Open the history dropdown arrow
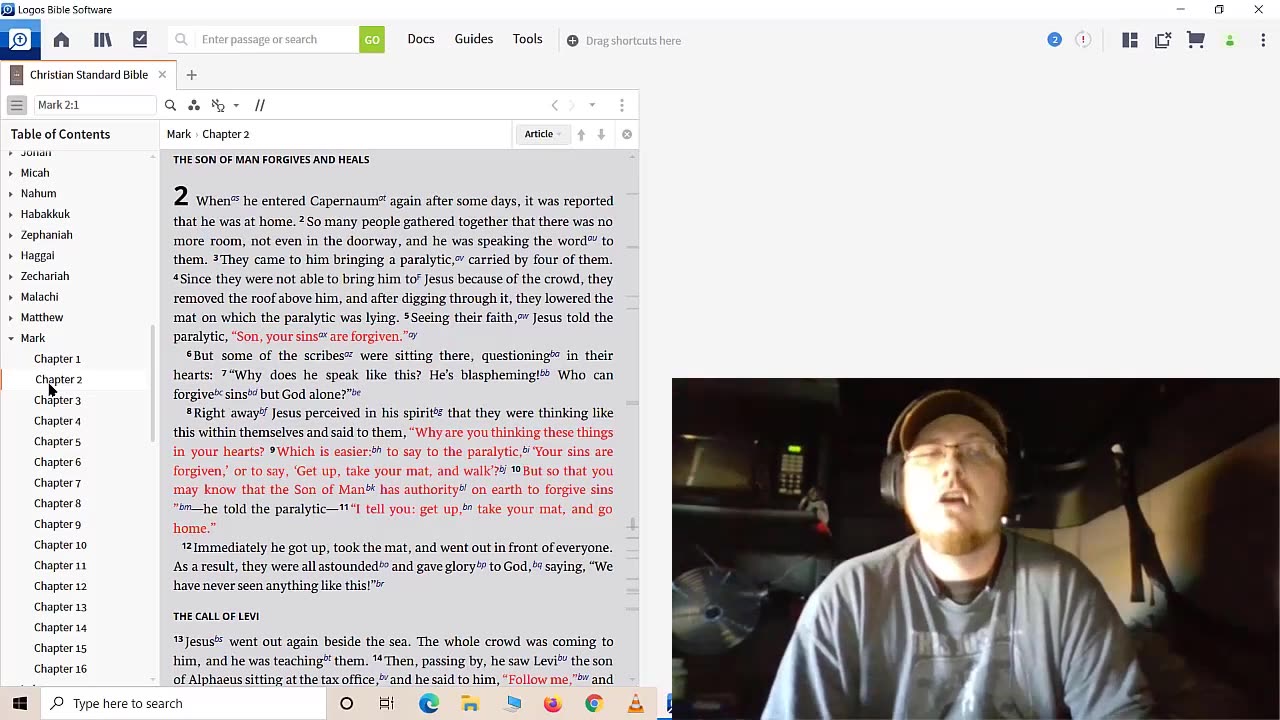 tap(592, 105)
